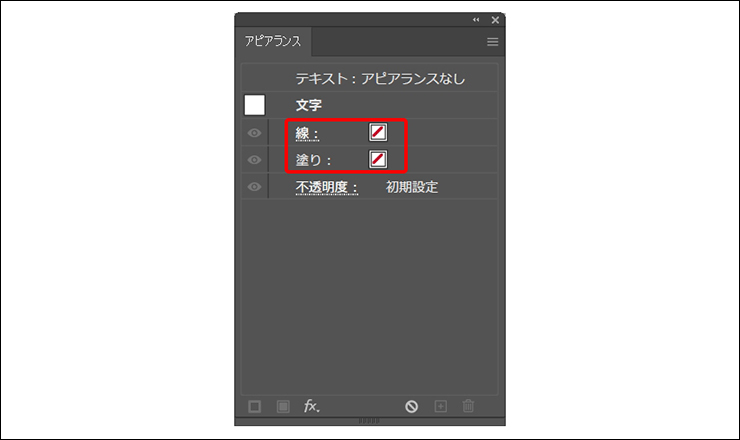Toggle visibility of the 線 (stroke) row
This screenshot has width=740, height=440.
(x=254, y=133)
